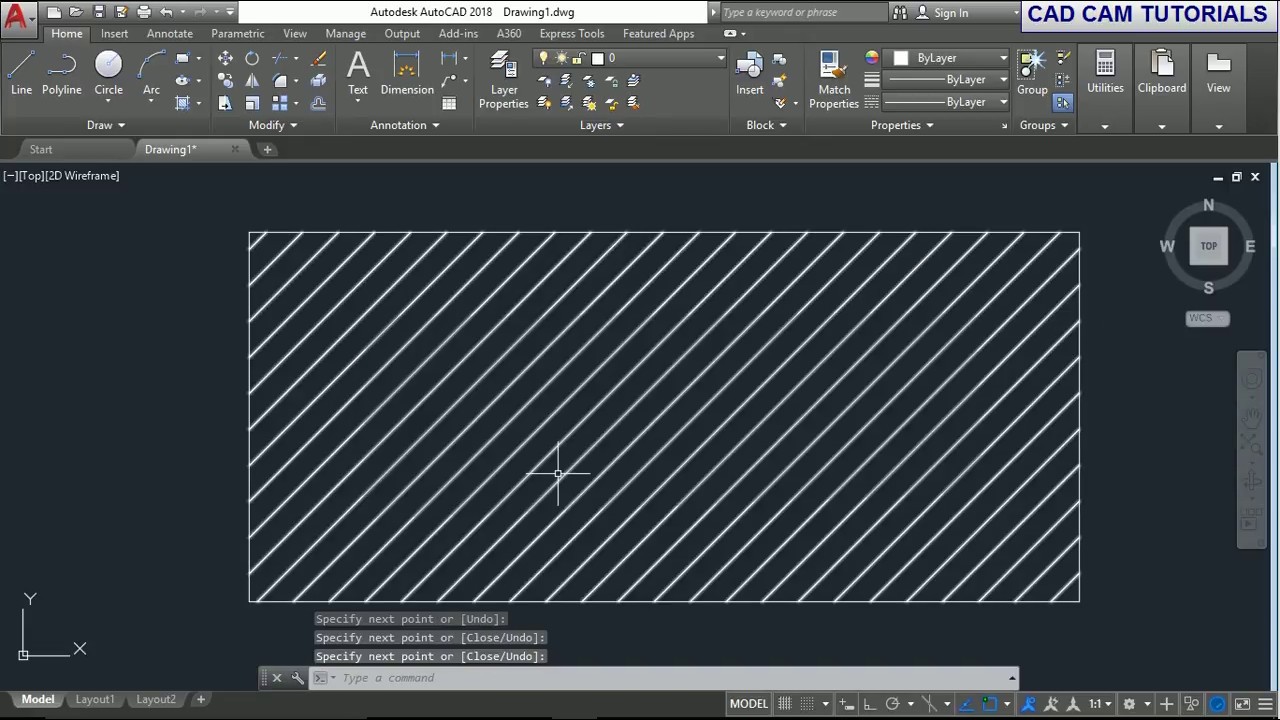Screen dimensions: 1280x720
Task: Click the MODEL space button
Action: pos(748,704)
